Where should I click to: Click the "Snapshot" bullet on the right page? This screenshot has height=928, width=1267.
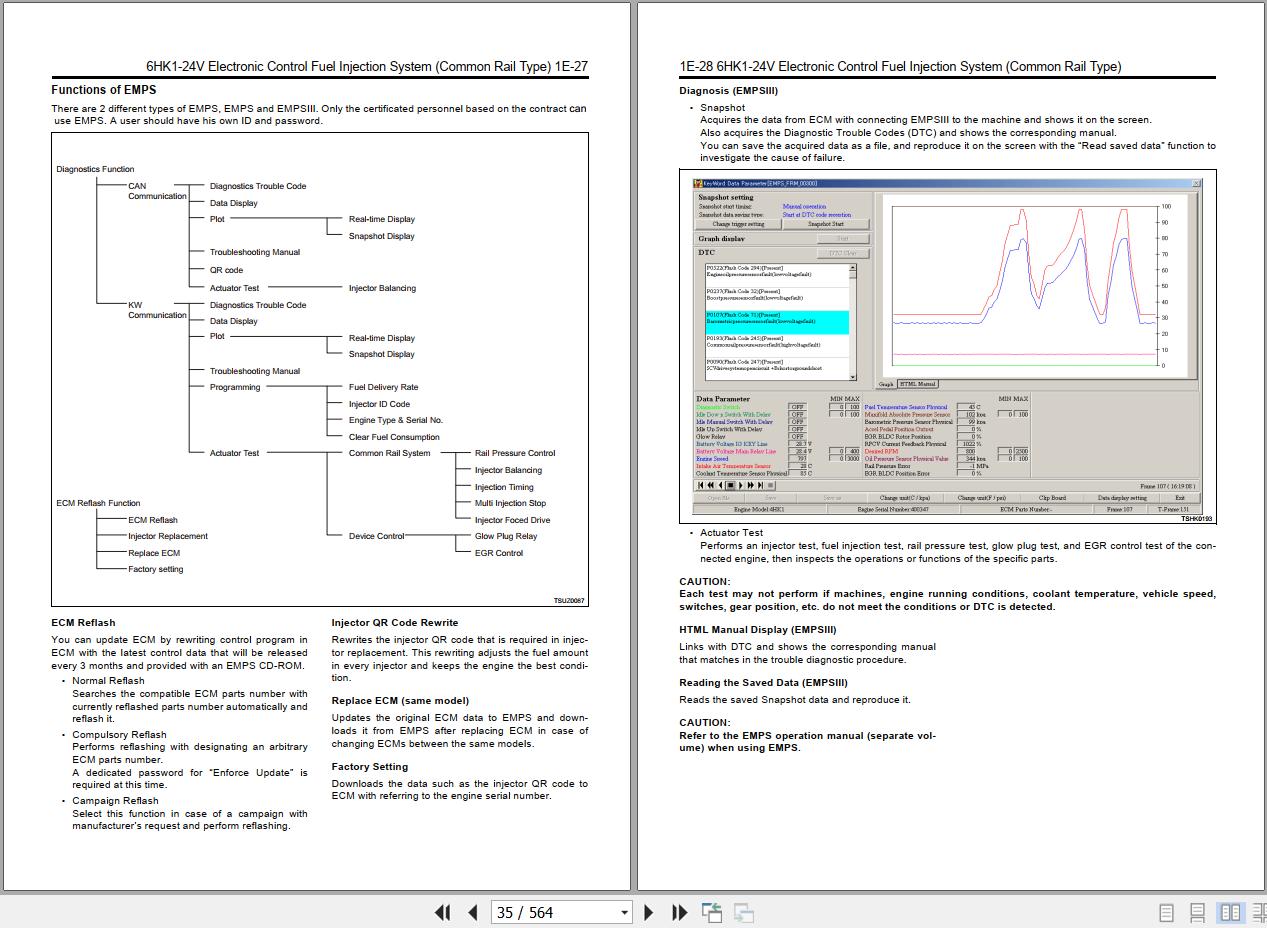(x=722, y=108)
